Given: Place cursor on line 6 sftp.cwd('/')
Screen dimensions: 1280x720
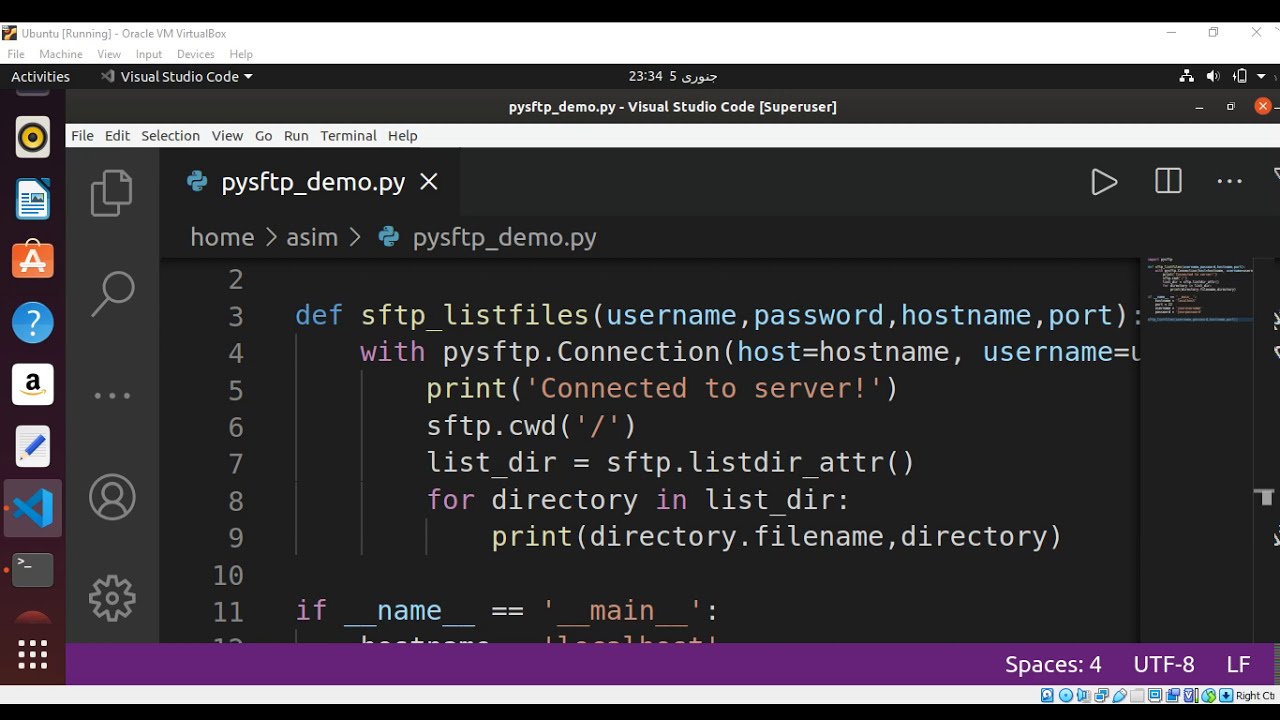Looking at the screenshot, I should pyautogui.click(x=531, y=426).
